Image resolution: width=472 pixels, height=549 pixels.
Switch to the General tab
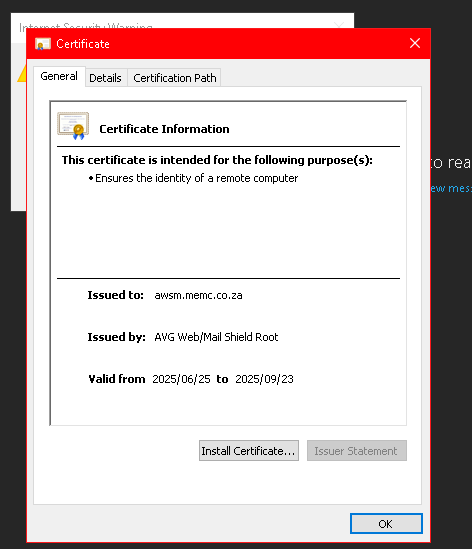click(59, 76)
